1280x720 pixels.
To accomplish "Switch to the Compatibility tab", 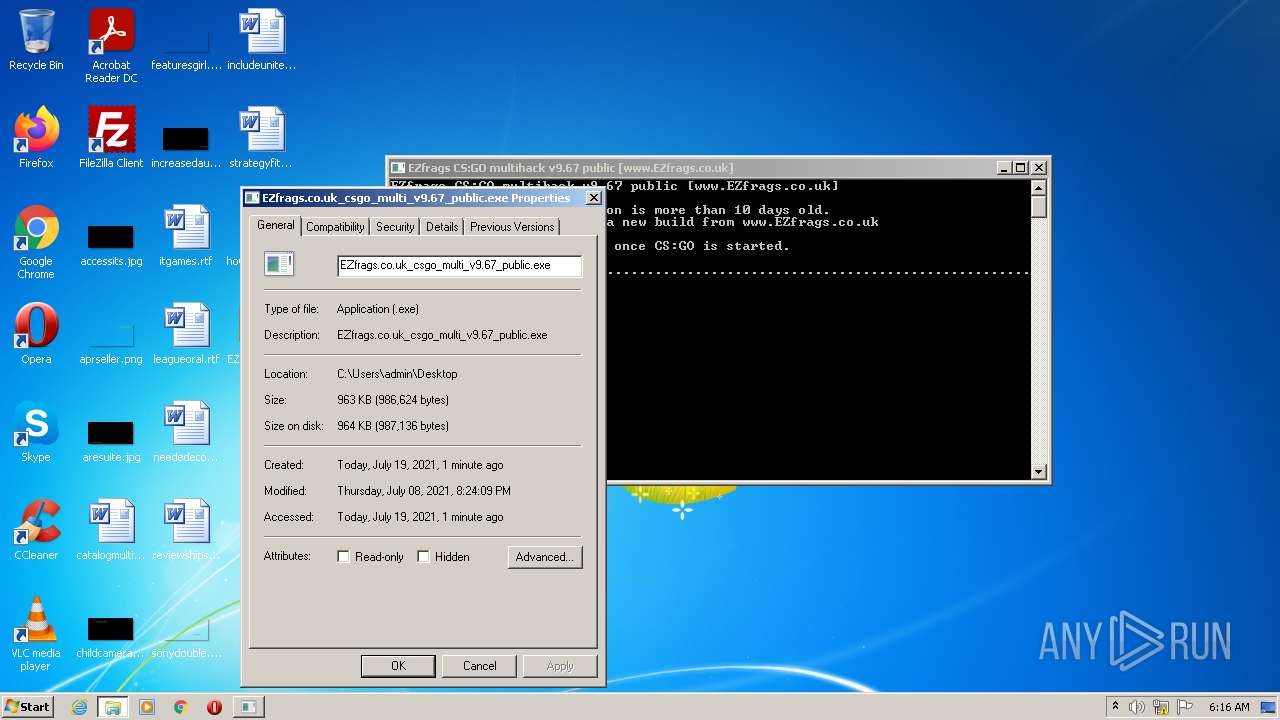I will click(x=335, y=227).
